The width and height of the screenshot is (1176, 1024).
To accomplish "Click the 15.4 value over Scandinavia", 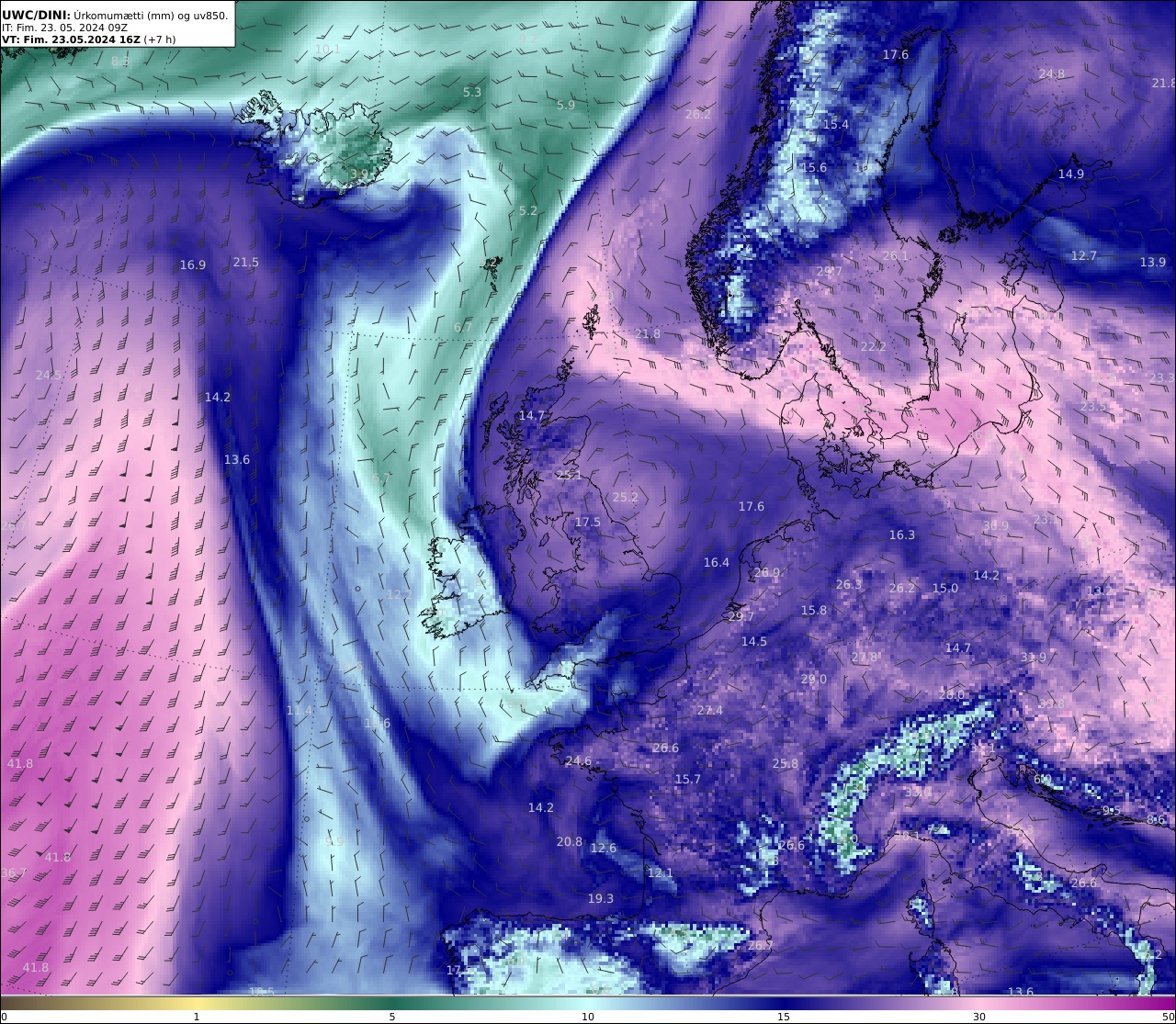I will [x=836, y=124].
